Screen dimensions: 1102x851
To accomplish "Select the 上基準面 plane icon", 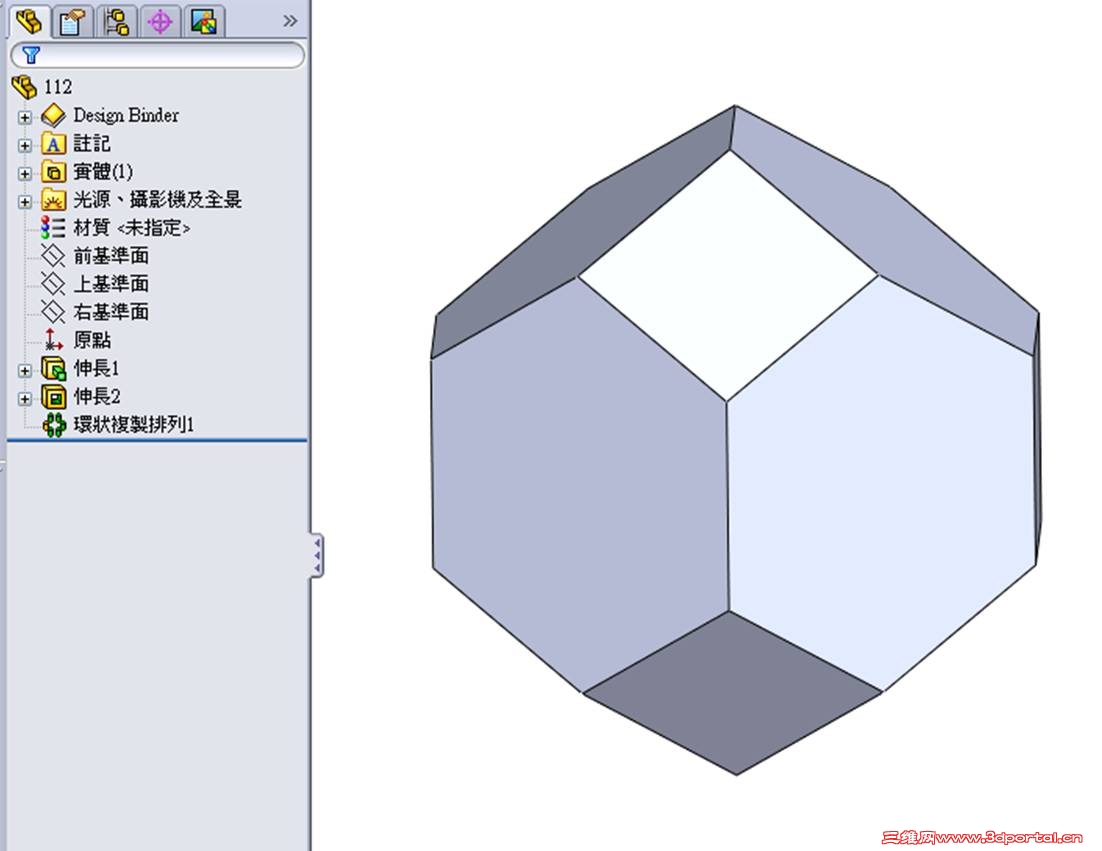I will (53, 284).
